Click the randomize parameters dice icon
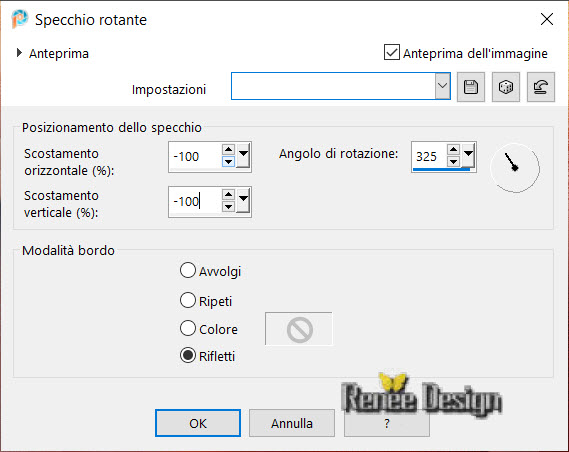569x452 pixels. pyautogui.click(x=505, y=87)
